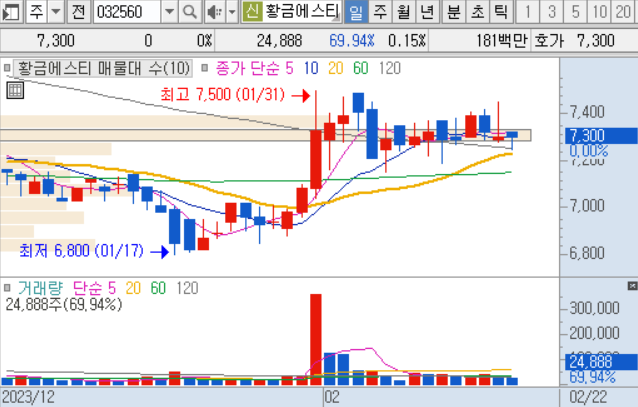Switch to the 년 yearly period tab
The image size is (638, 407).
pos(427,12)
